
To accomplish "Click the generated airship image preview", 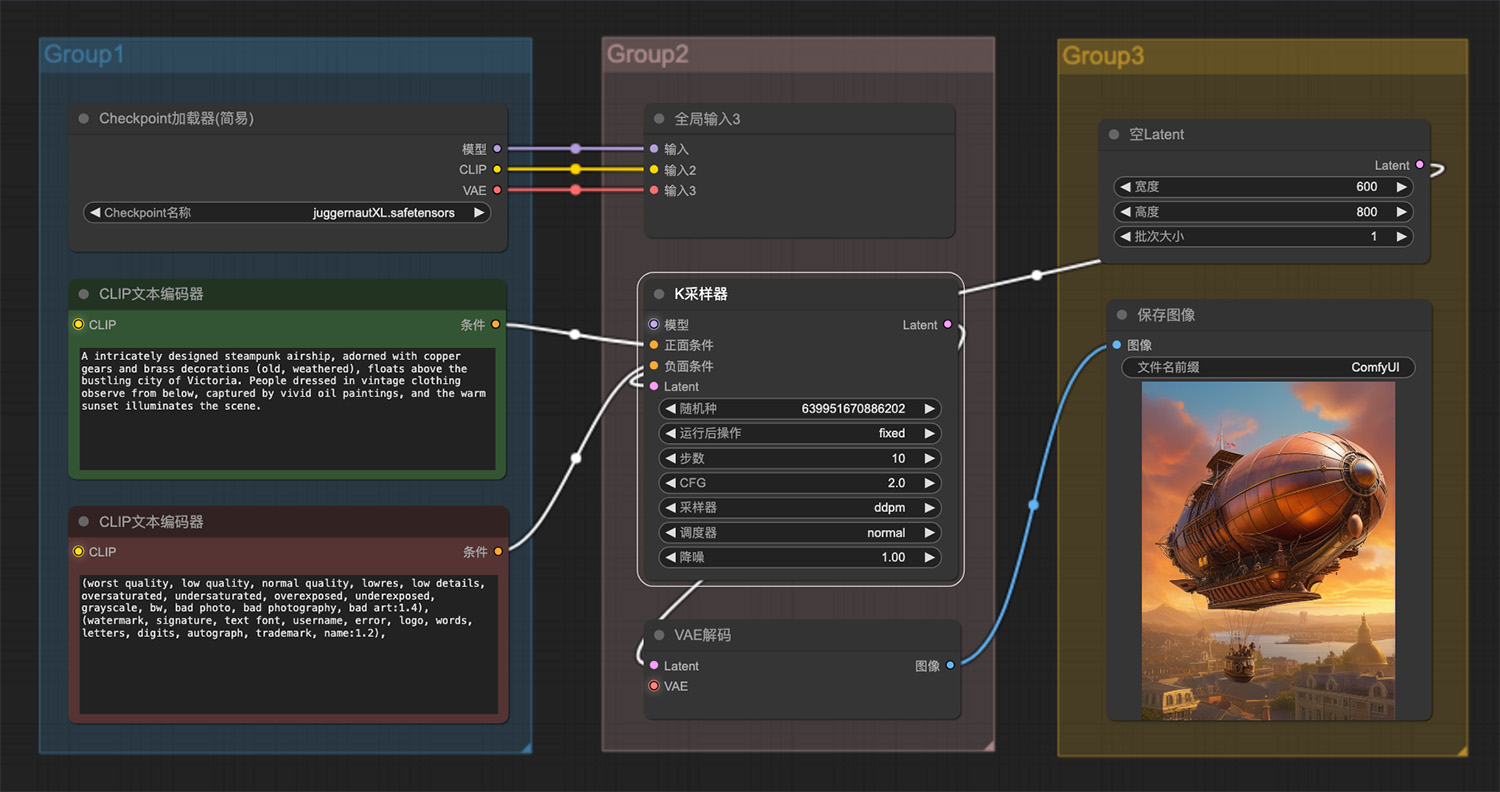I will coord(1268,550).
